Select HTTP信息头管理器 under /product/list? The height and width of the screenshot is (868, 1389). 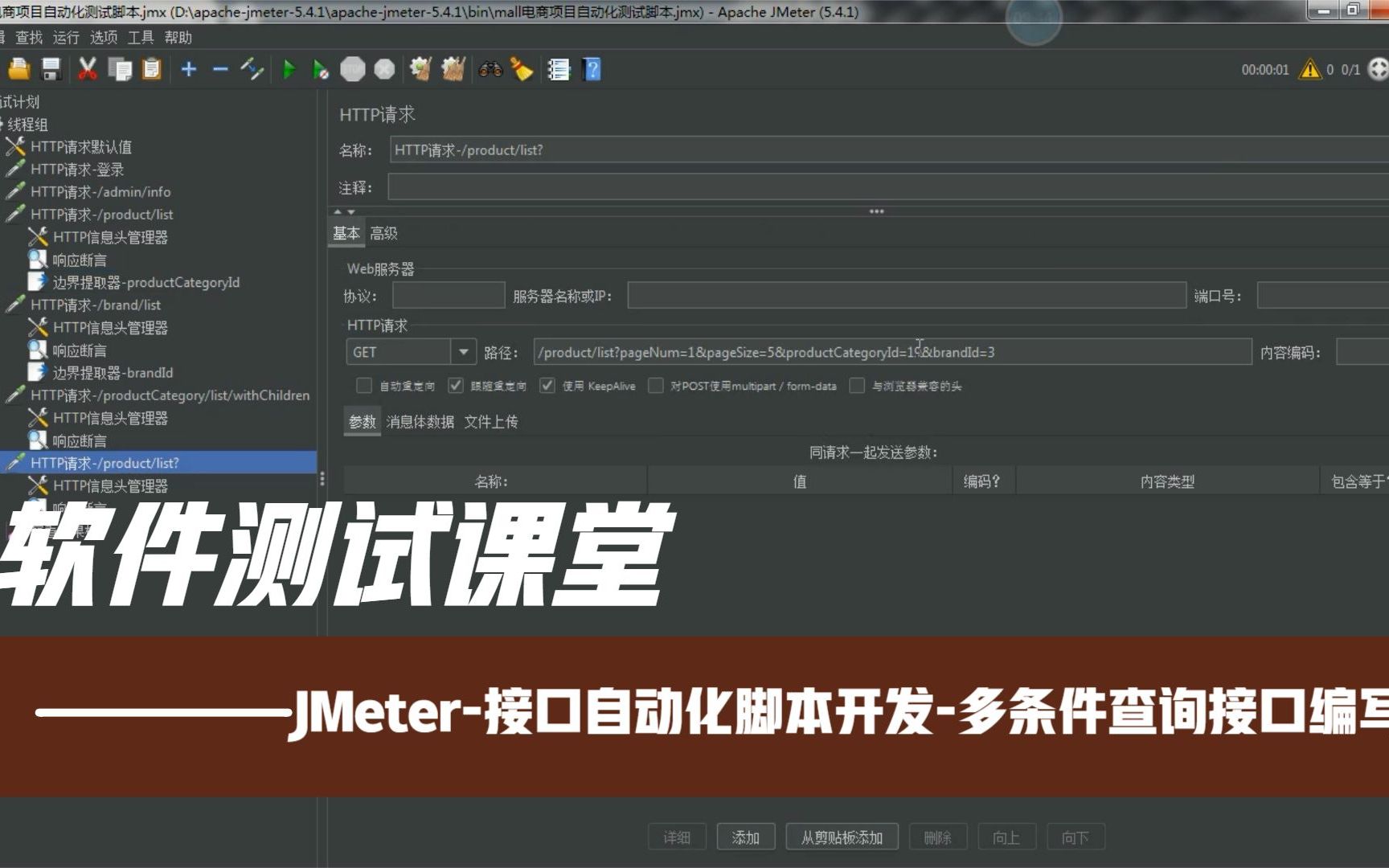(x=110, y=486)
